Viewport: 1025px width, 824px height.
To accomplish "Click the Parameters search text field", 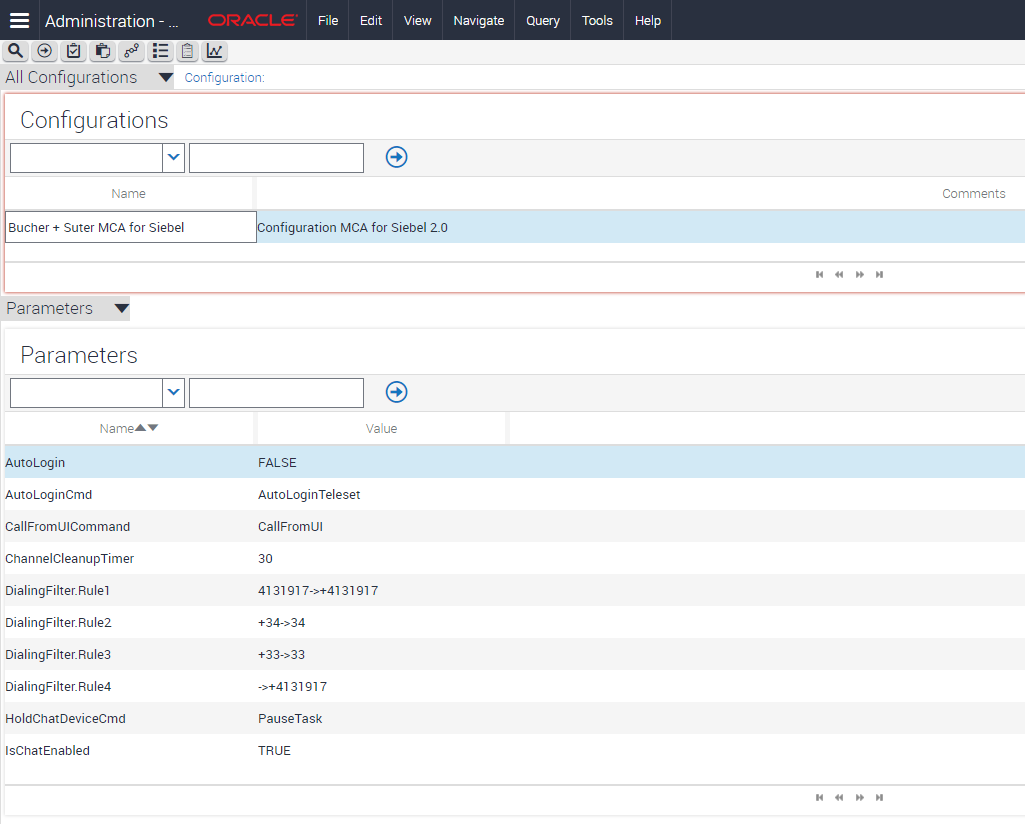I will pyautogui.click(x=276, y=393).
